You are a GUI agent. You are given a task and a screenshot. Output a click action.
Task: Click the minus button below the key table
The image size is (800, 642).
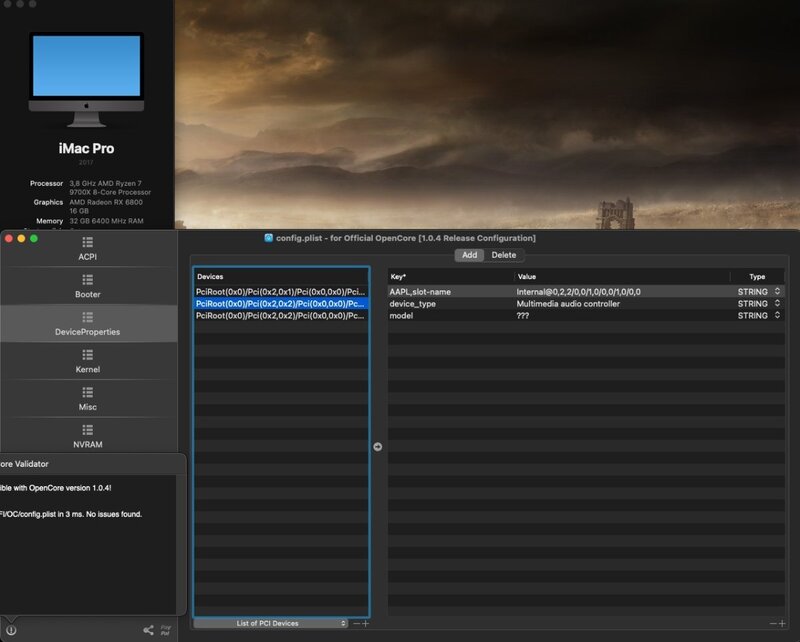pos(773,623)
